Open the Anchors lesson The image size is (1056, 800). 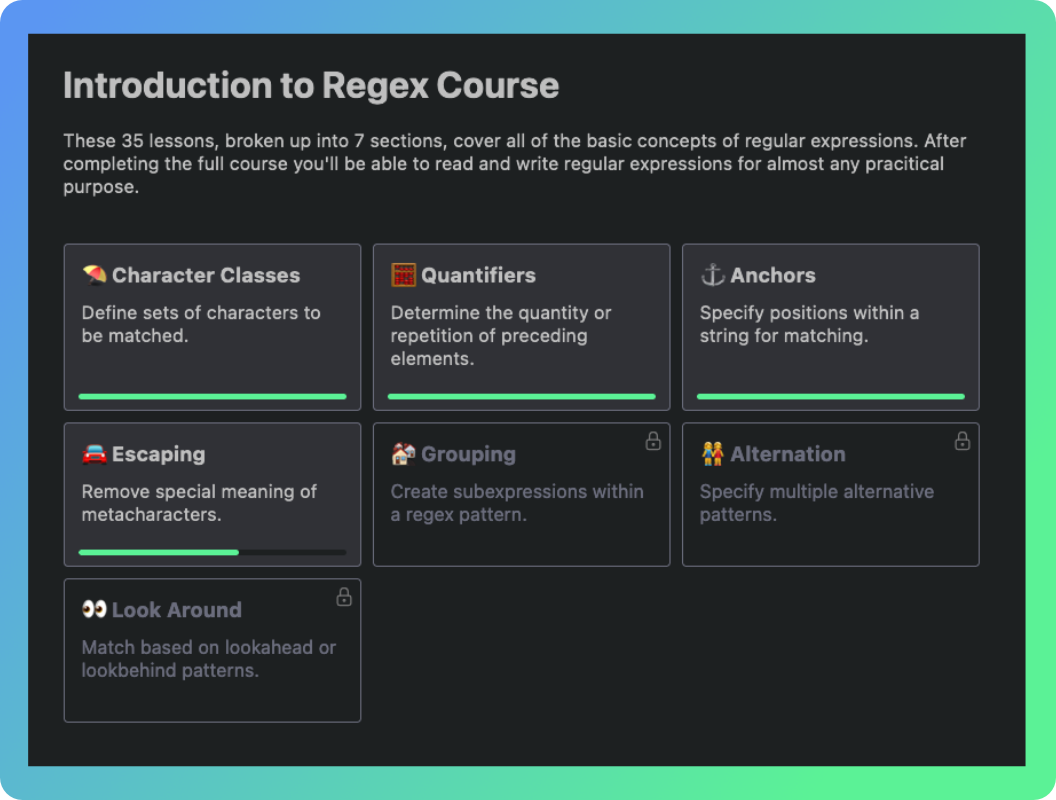(830, 326)
